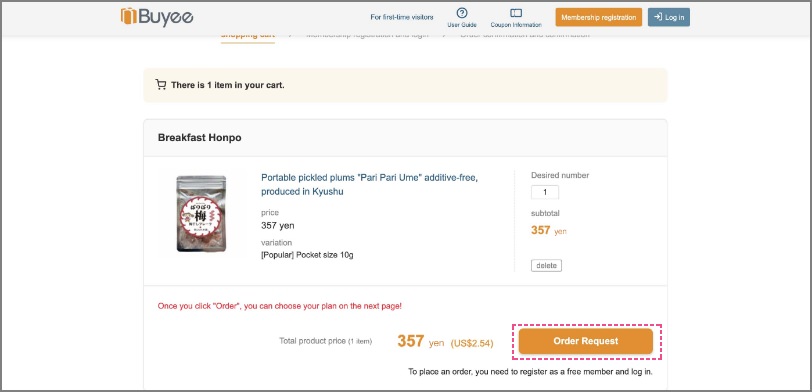The image size is (812, 392).
Task: Click the red Order plan notice text
Action: click(280, 306)
